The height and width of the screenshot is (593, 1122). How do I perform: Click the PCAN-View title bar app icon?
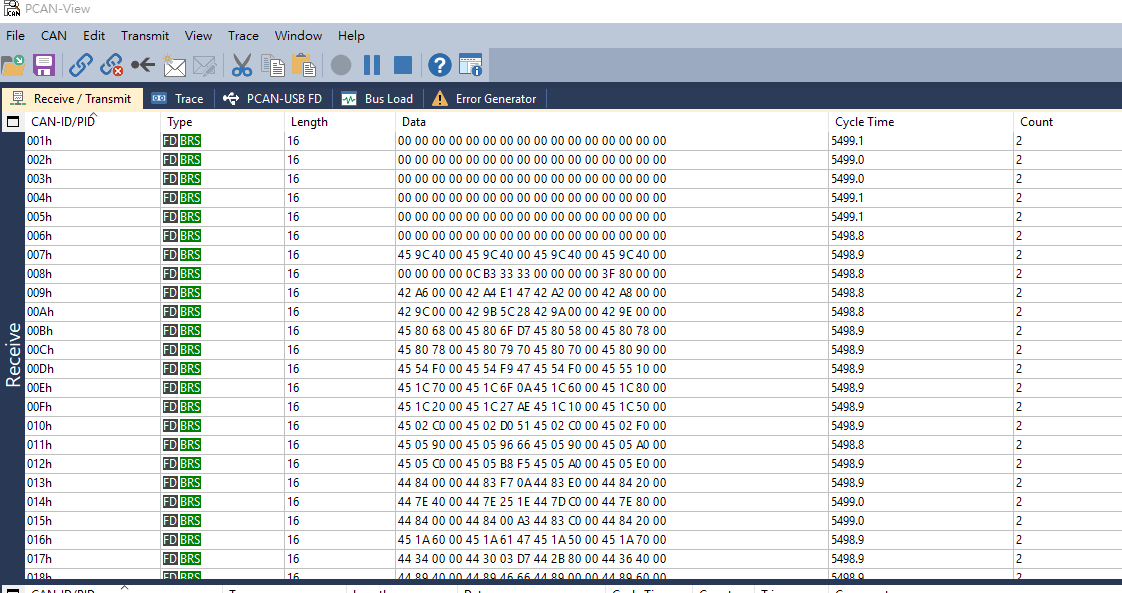tap(11, 9)
